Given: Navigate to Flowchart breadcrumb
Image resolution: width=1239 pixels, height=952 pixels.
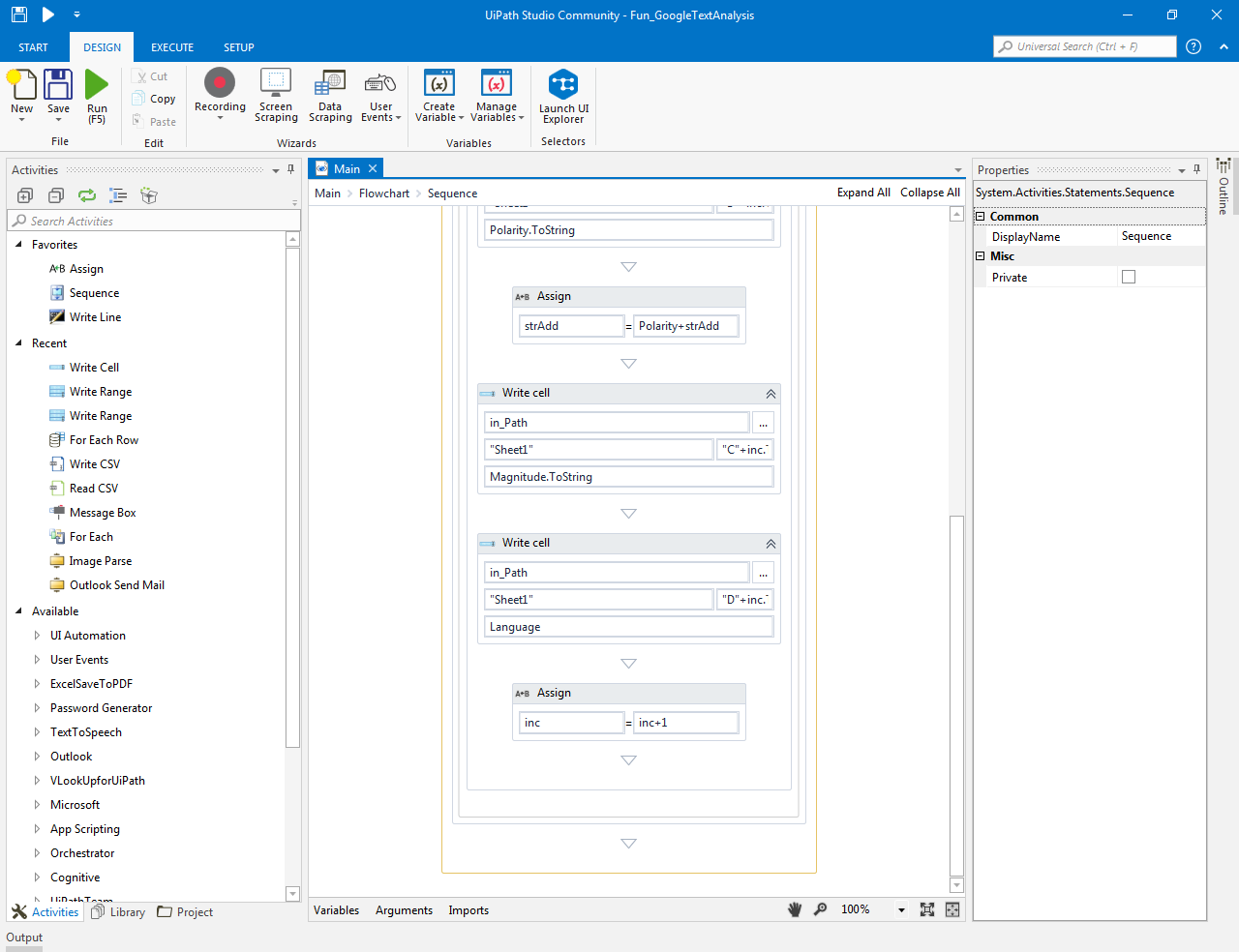Looking at the screenshot, I should click(384, 193).
